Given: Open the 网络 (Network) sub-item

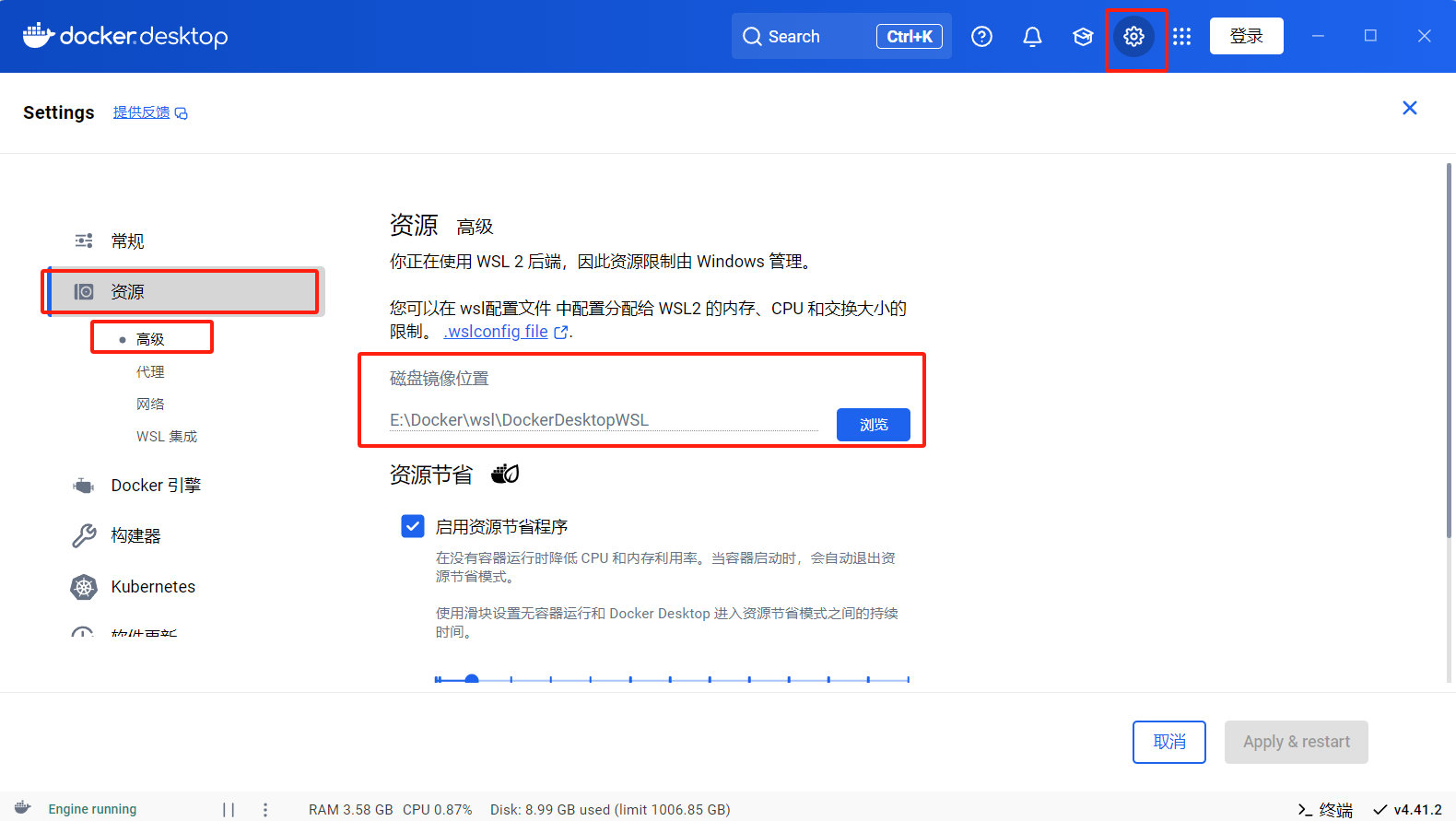Looking at the screenshot, I should (x=150, y=404).
